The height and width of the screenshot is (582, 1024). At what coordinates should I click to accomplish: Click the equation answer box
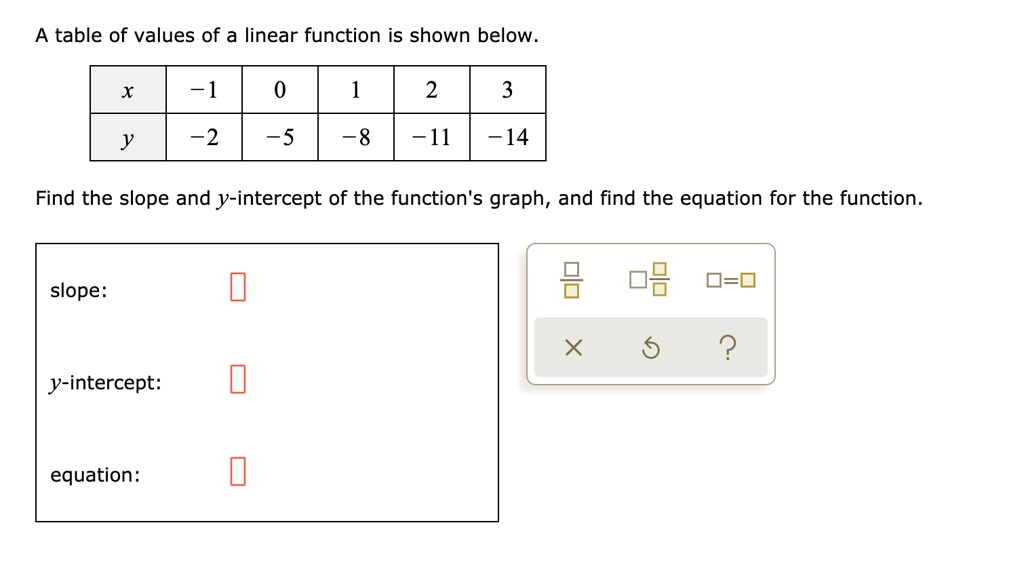click(x=238, y=471)
